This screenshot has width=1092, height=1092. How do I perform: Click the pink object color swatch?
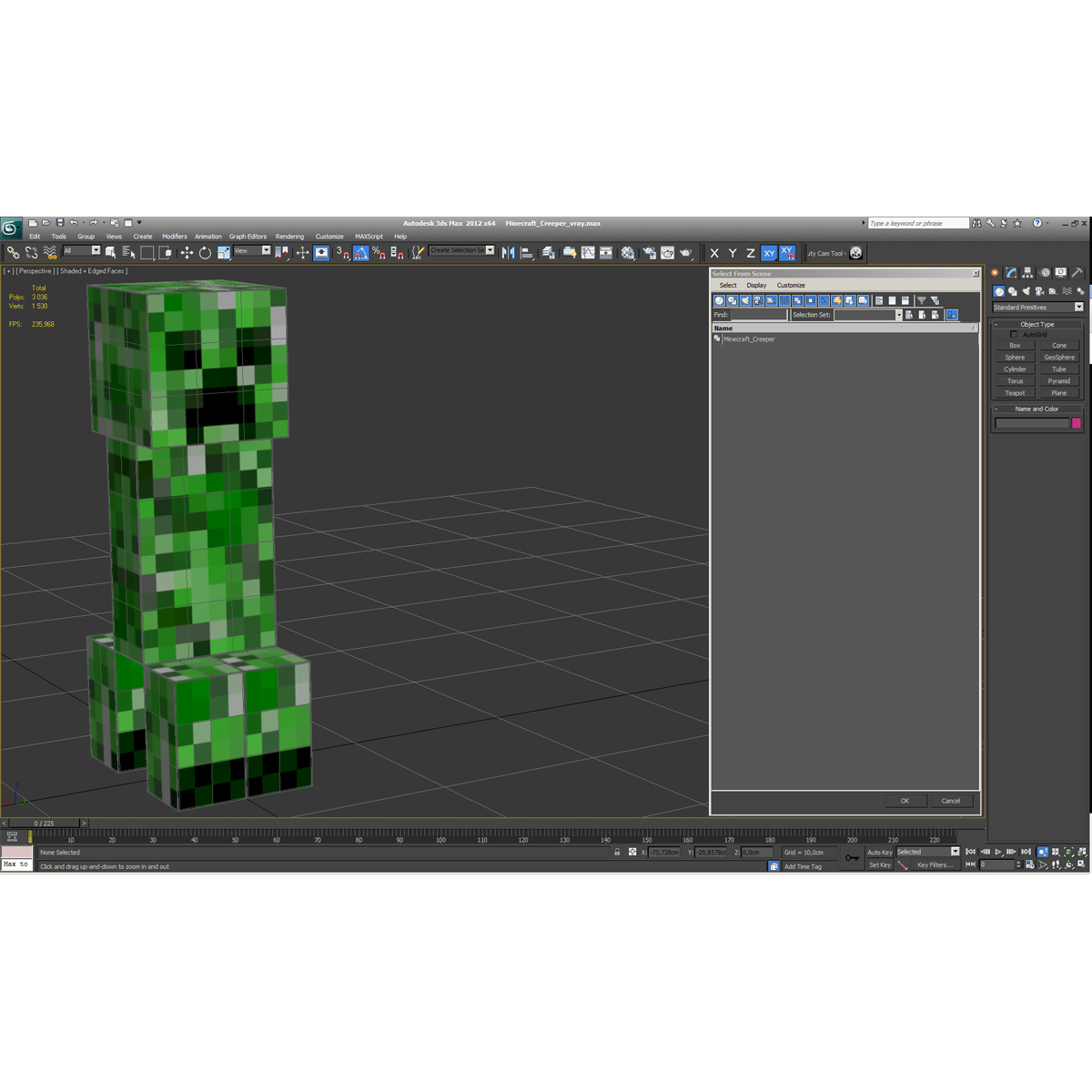click(x=1077, y=423)
